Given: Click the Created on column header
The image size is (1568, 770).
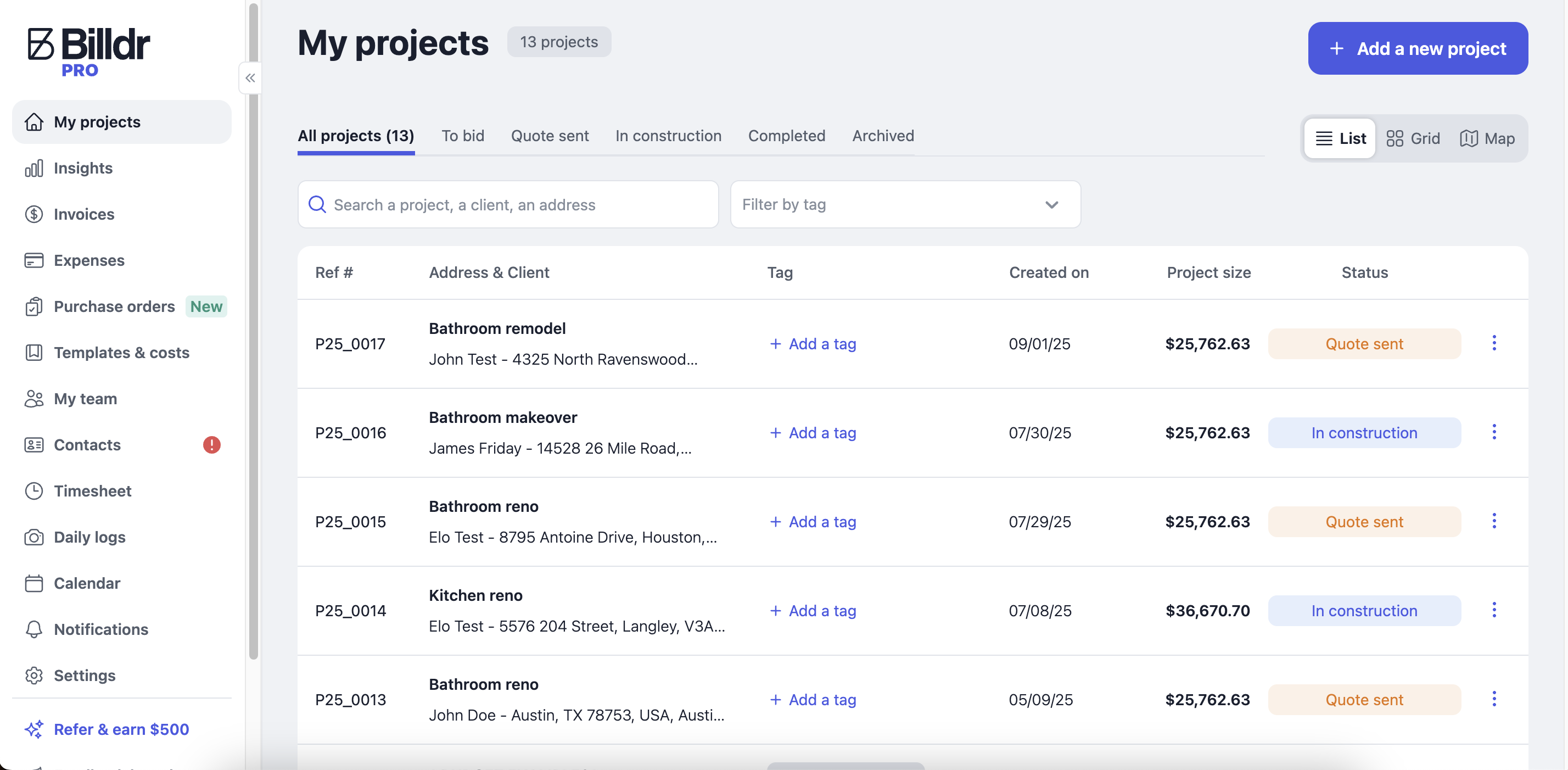Looking at the screenshot, I should (1049, 273).
